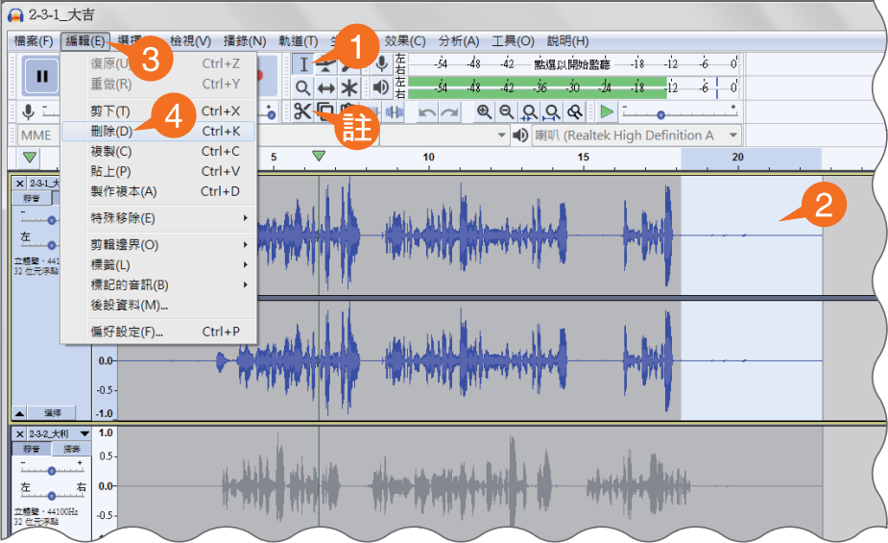Toggle Solo on the 2-3-2 track
This screenshot has height=543, width=888.
point(71,449)
